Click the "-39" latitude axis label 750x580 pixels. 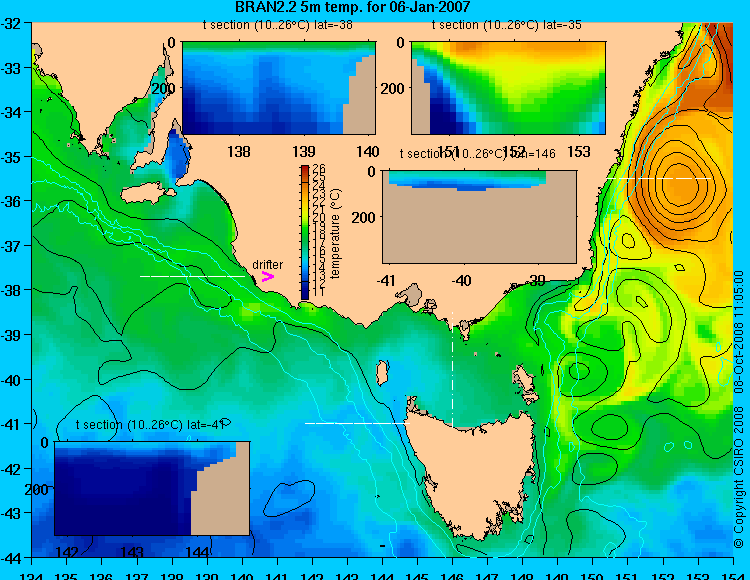(11, 335)
